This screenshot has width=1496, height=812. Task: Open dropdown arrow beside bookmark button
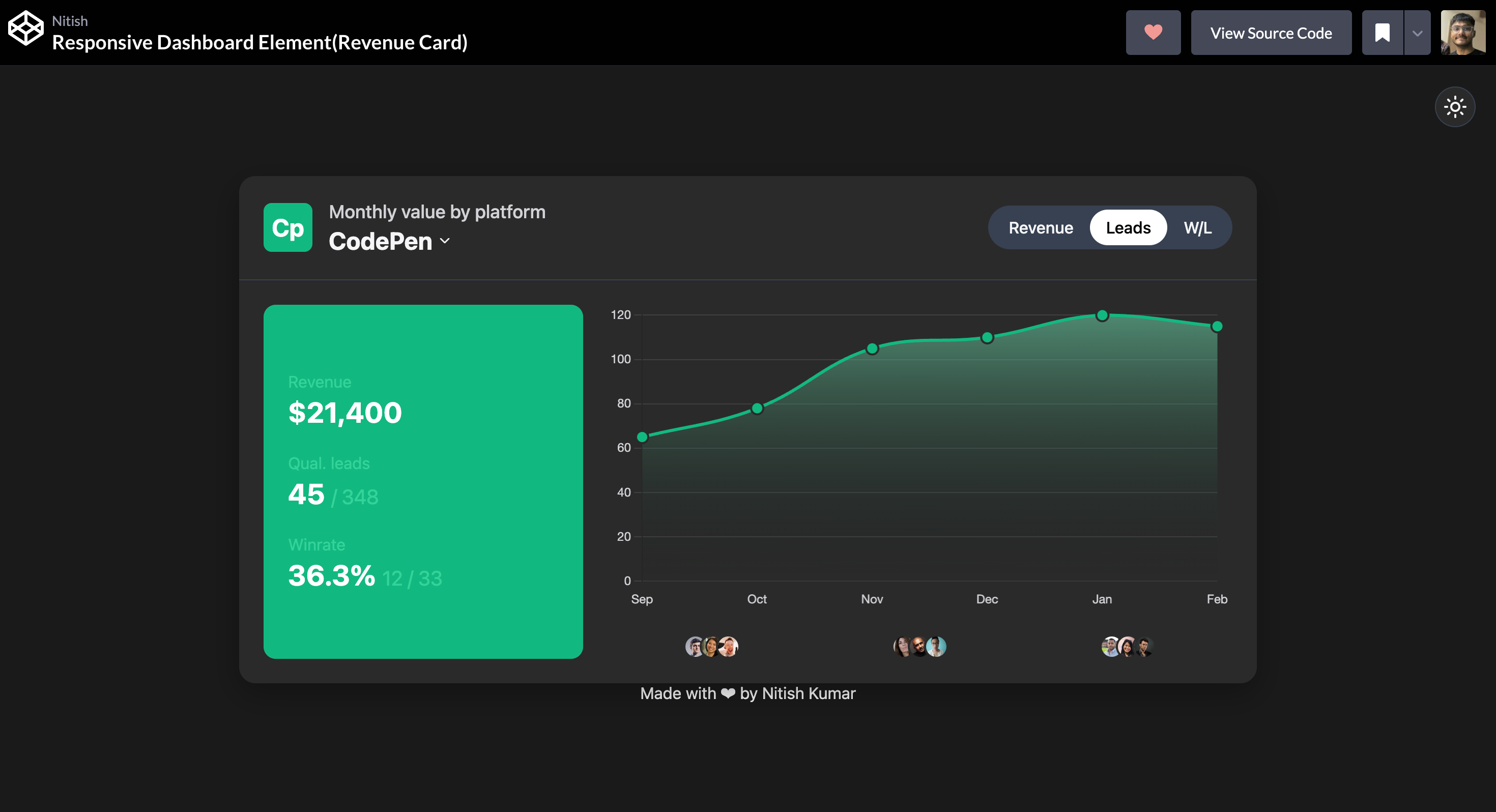tap(1417, 33)
